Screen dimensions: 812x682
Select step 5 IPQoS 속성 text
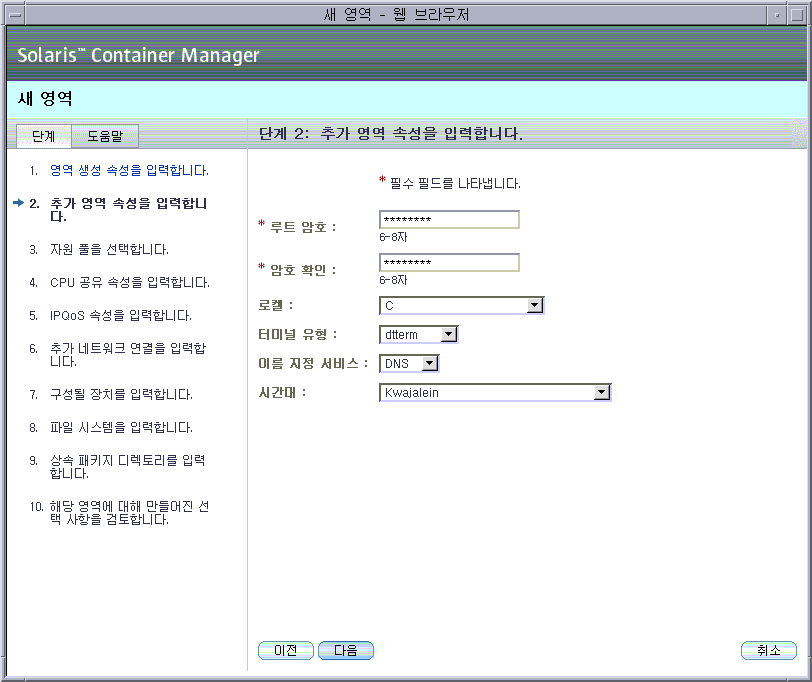(121, 315)
